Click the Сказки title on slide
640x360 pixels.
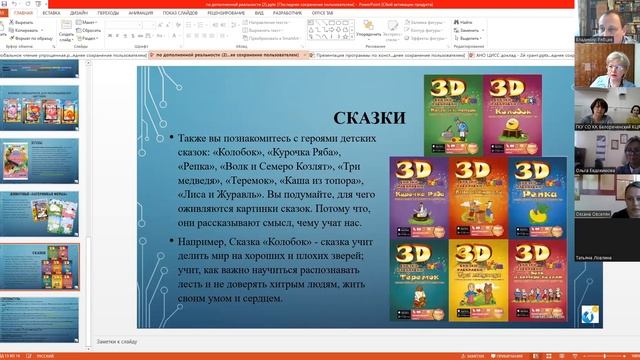click(369, 118)
